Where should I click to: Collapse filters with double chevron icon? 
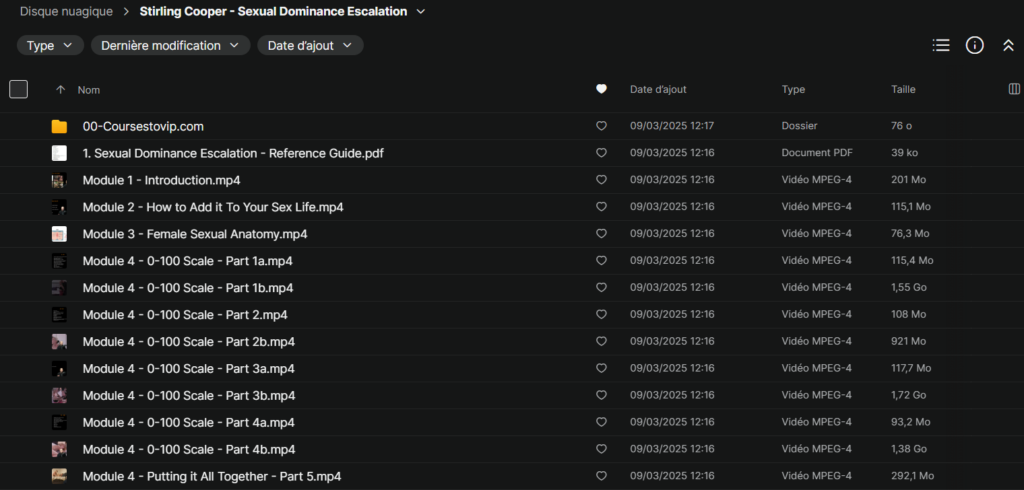point(1008,46)
